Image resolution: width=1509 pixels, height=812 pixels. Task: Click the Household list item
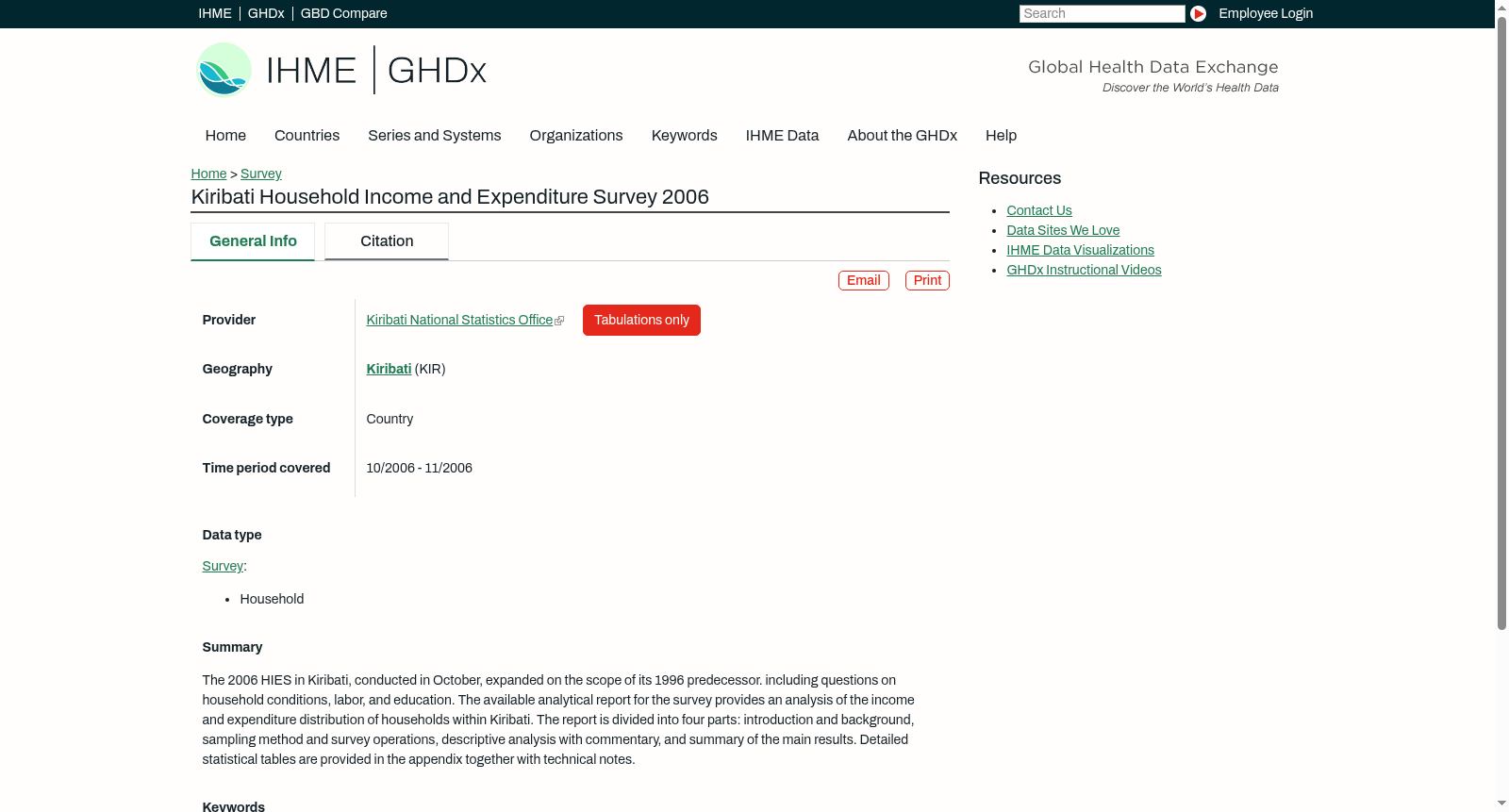click(x=272, y=599)
